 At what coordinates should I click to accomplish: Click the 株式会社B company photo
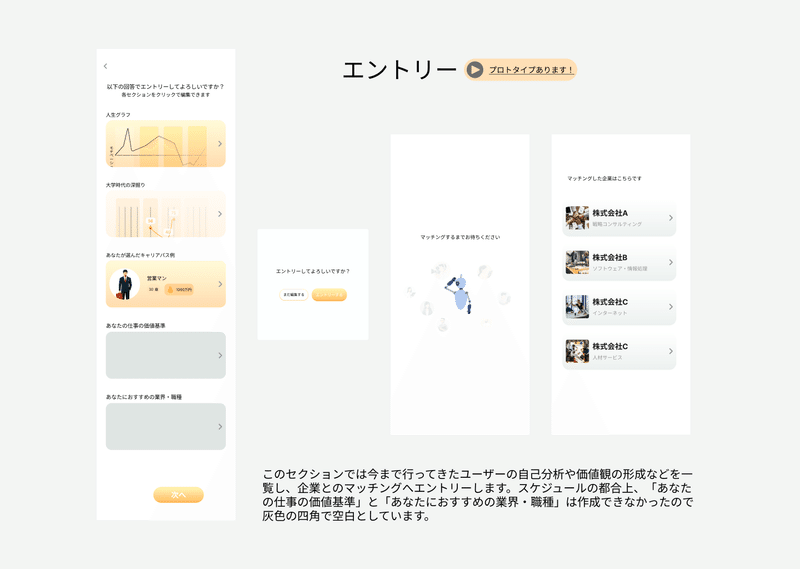click(x=577, y=262)
